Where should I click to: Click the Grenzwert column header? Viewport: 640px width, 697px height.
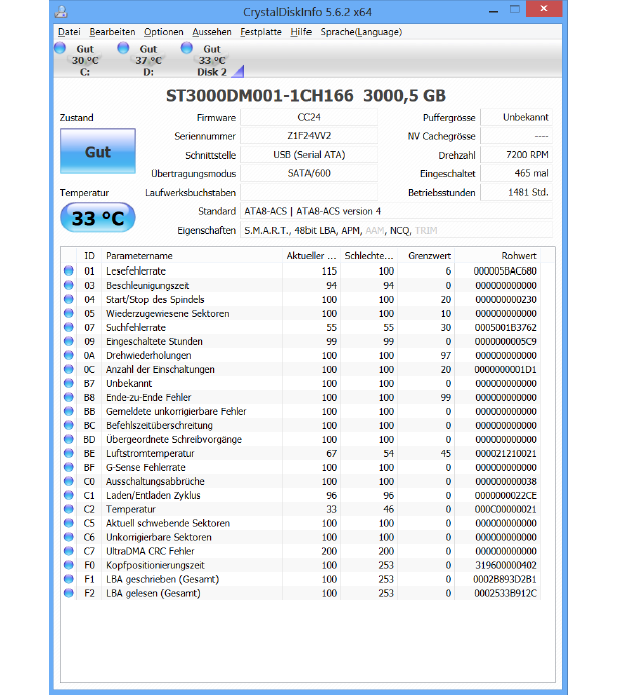426,256
